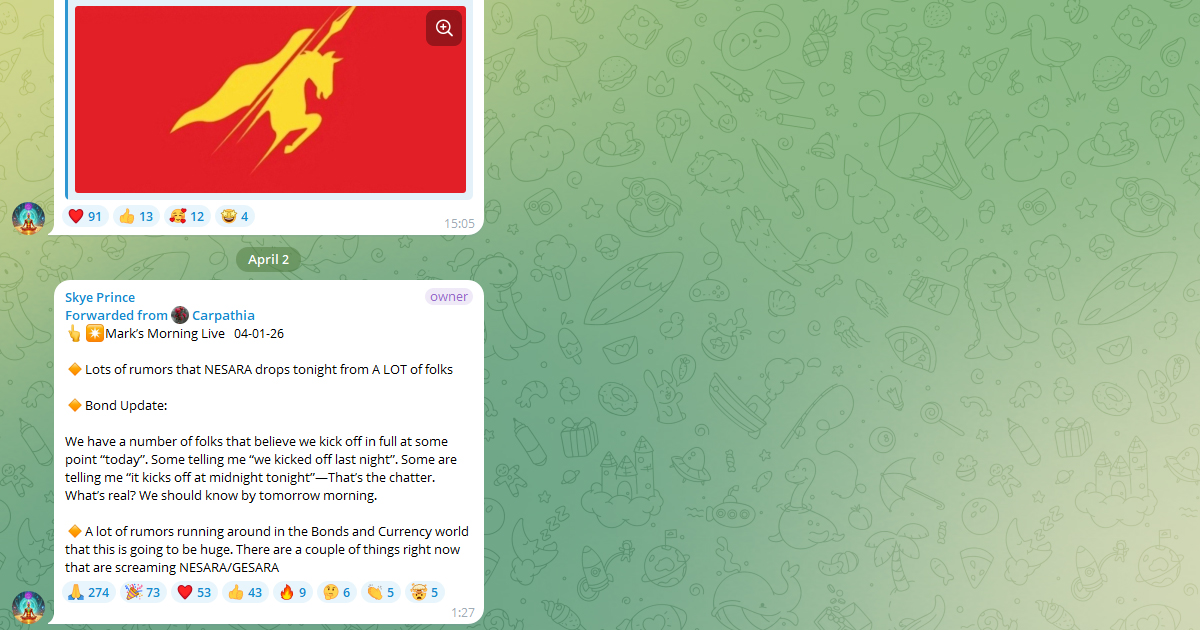The image size is (1200, 630).
Task: Toggle exploding head reaction showing 5
Action: coord(425,592)
